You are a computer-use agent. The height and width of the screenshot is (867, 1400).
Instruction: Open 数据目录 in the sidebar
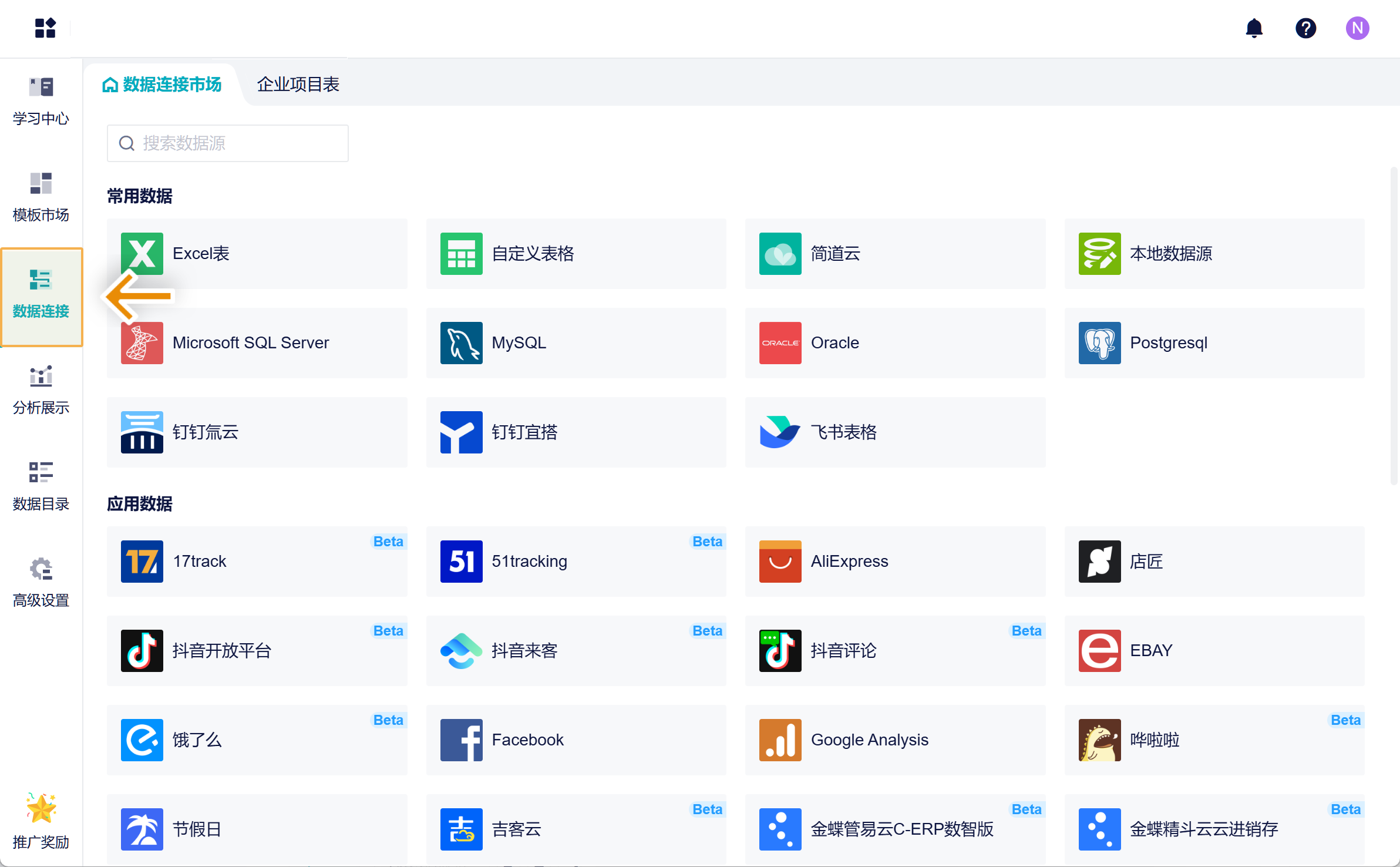click(41, 486)
